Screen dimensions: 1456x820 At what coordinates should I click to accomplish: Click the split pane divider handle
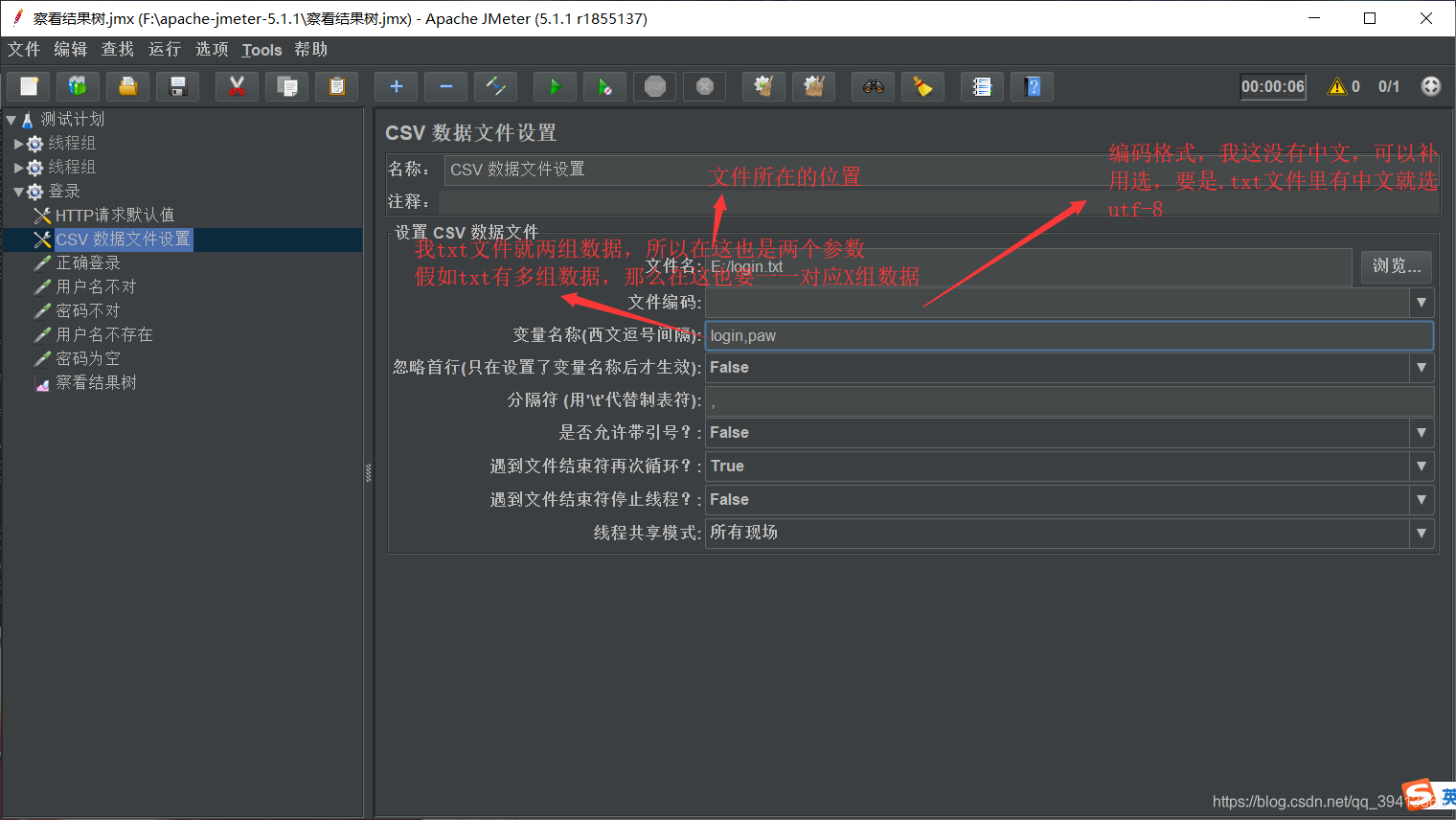click(x=368, y=471)
